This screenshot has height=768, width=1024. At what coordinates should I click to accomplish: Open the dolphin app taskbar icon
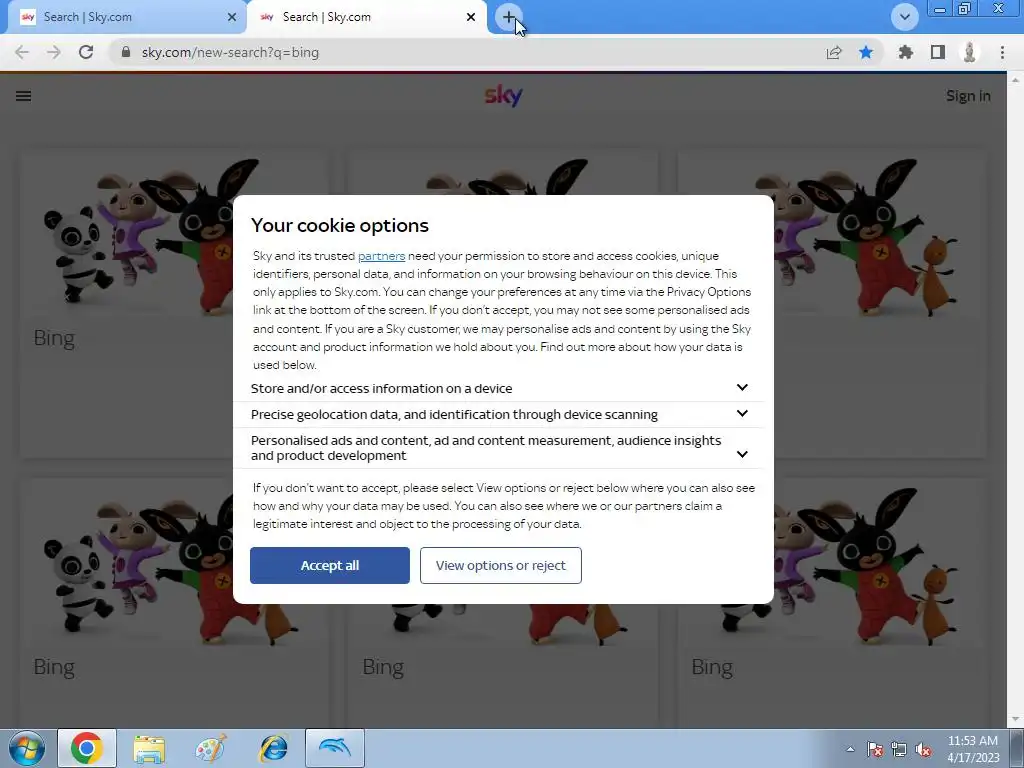[335, 748]
